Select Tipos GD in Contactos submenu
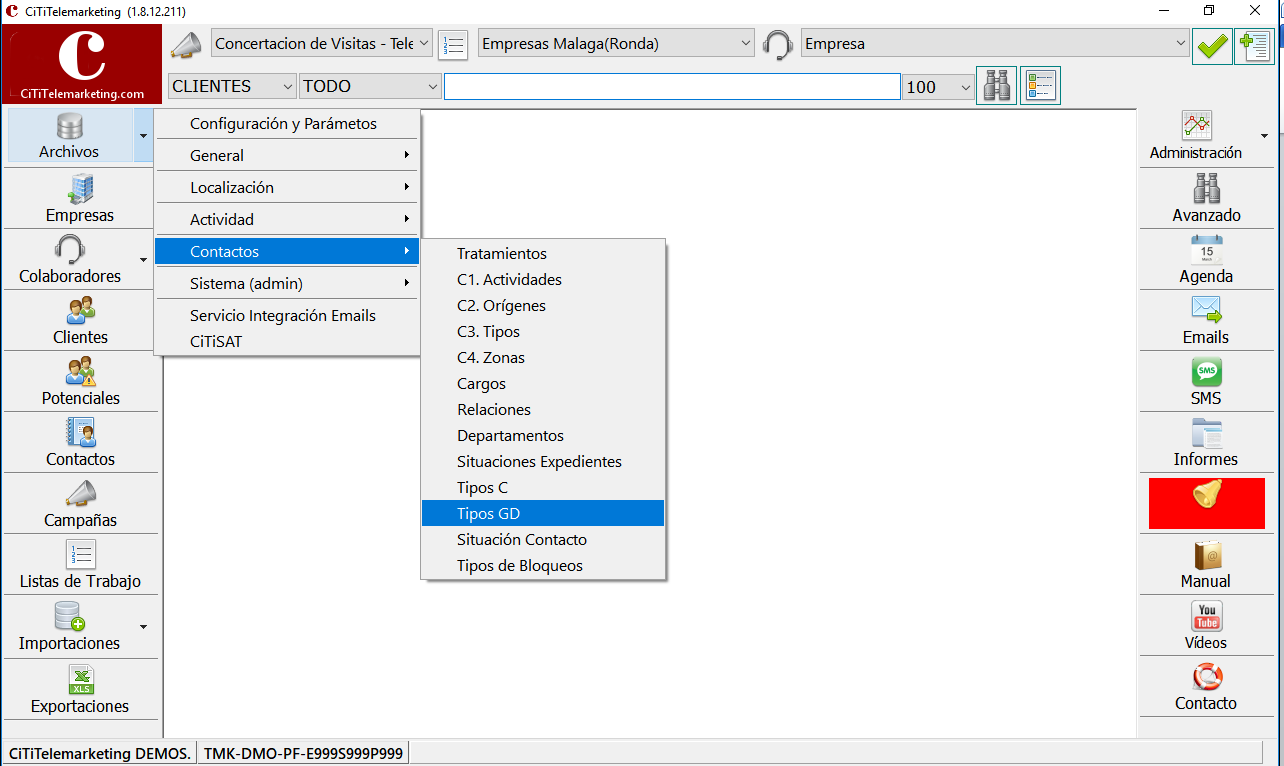Screen dimensions: 1284x766 (x=543, y=513)
